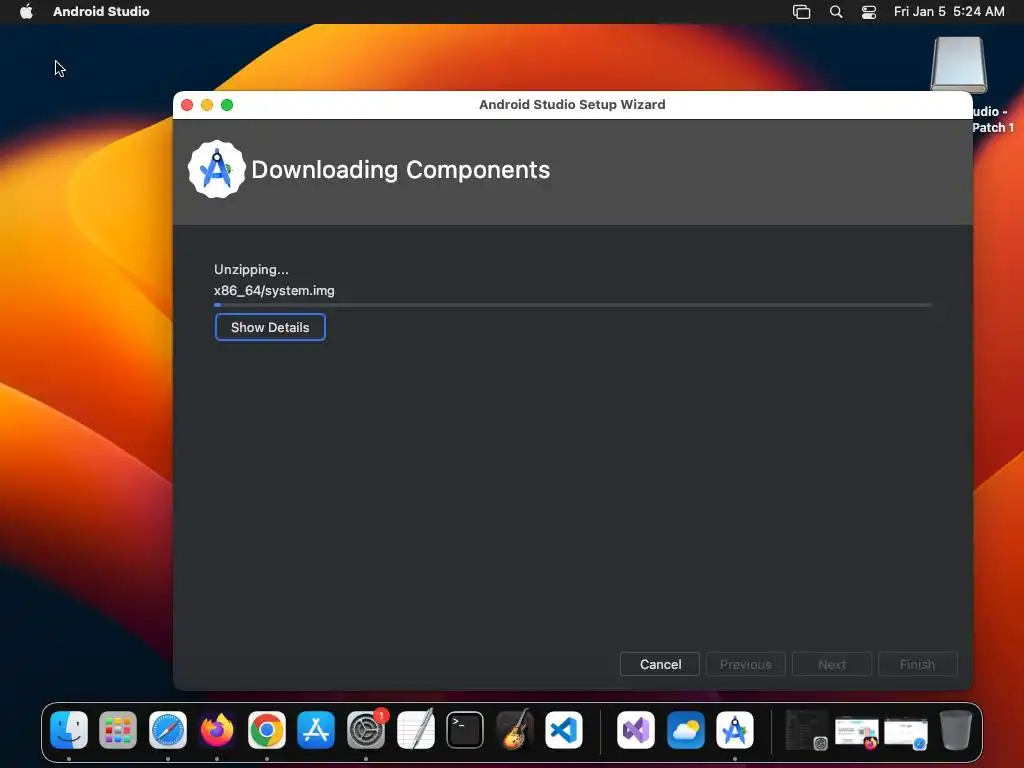Open Terminal from the dock
Image resolution: width=1024 pixels, height=768 pixels.
(x=465, y=729)
